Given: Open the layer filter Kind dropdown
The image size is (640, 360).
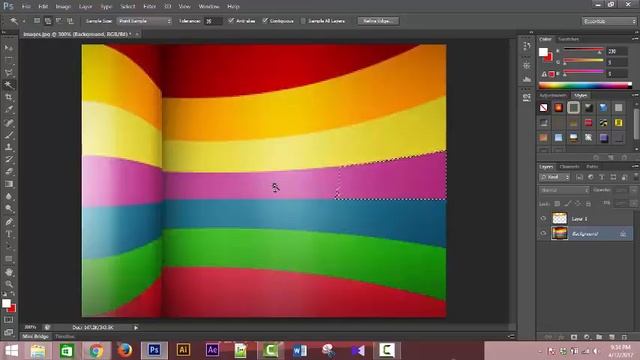Looking at the screenshot, I should coord(555,177).
